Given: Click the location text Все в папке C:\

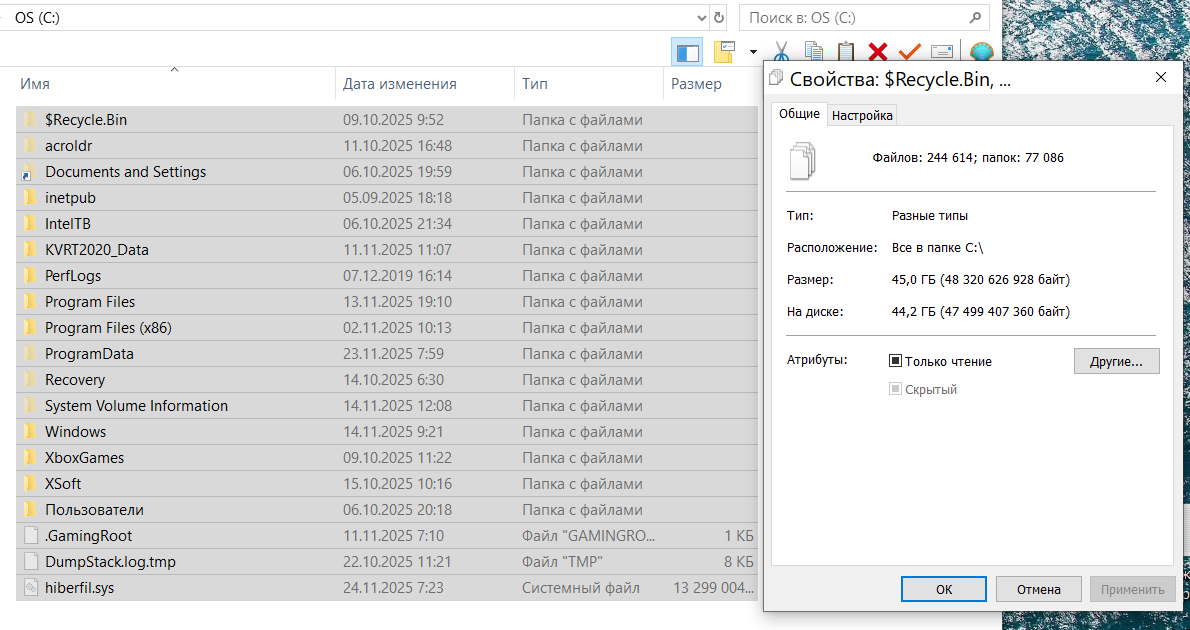Looking at the screenshot, I should (x=937, y=247).
